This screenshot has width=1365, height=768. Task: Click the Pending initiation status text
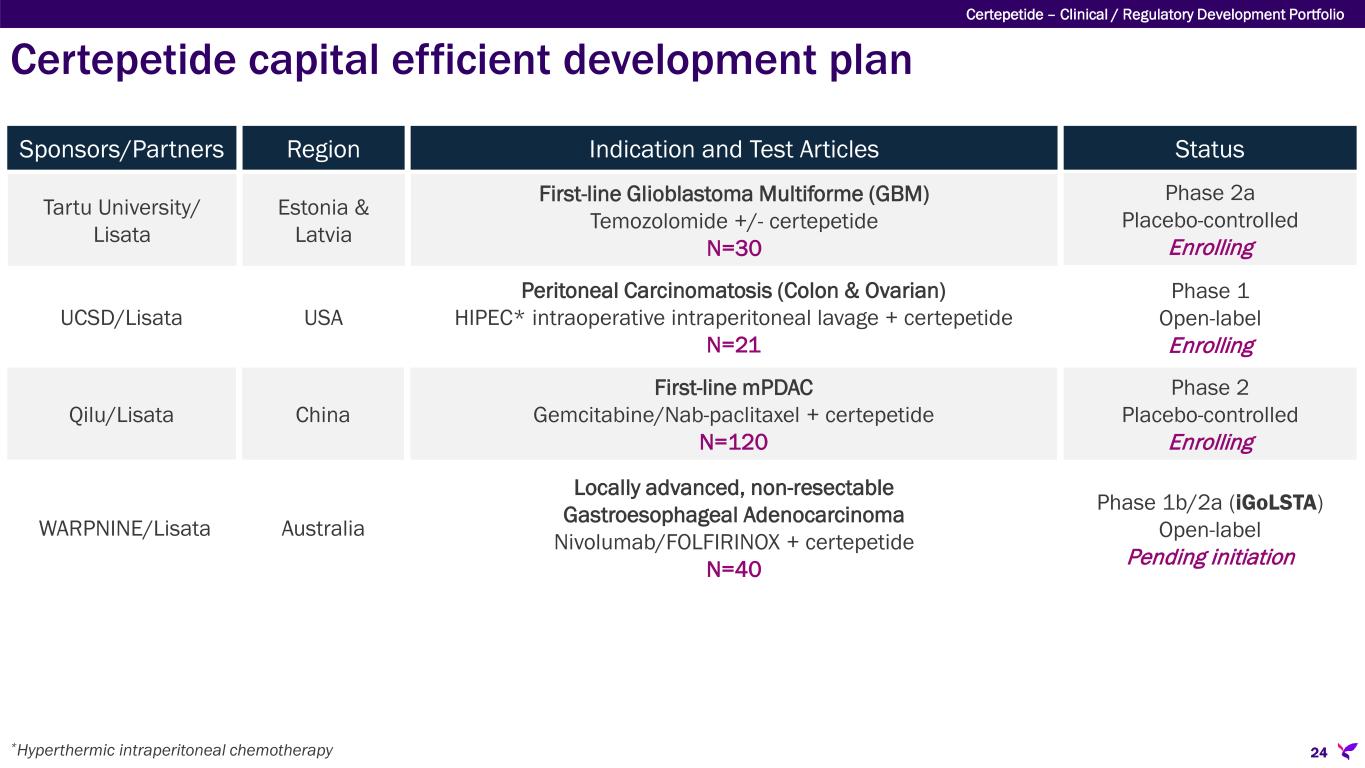(x=1210, y=557)
